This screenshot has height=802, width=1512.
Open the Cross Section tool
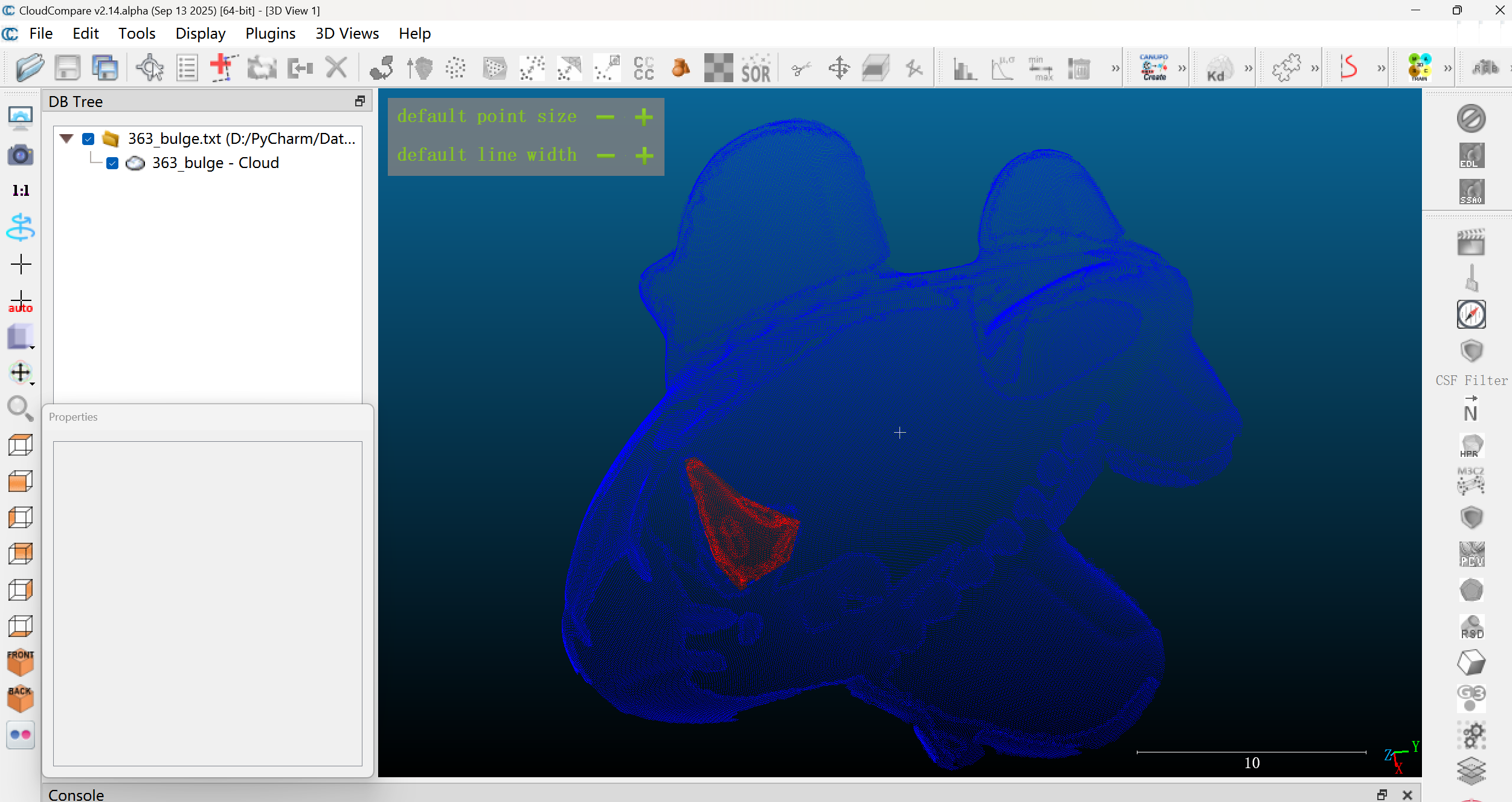tap(875, 67)
